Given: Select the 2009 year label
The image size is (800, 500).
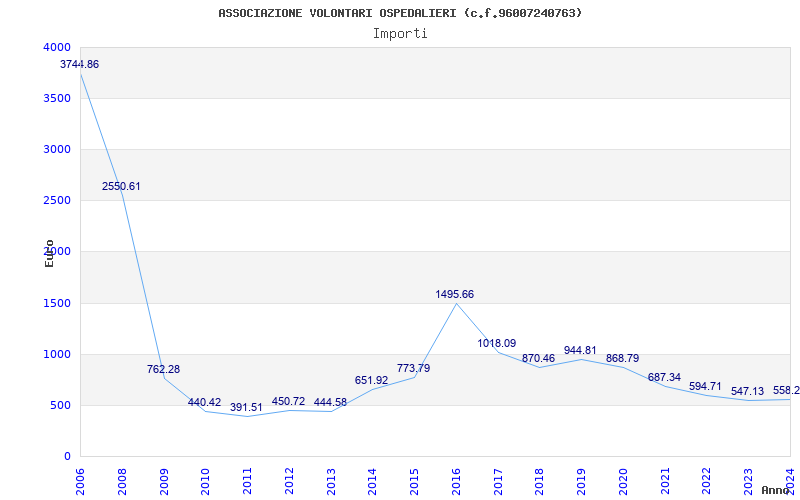Looking at the screenshot, I should point(164,481).
